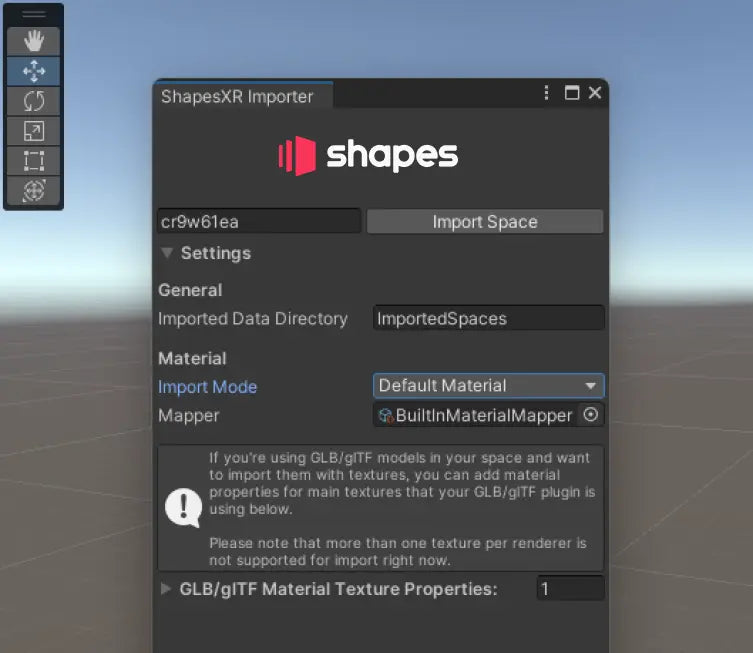Click the Material section heading
The image size is (753, 653).
tap(192, 358)
